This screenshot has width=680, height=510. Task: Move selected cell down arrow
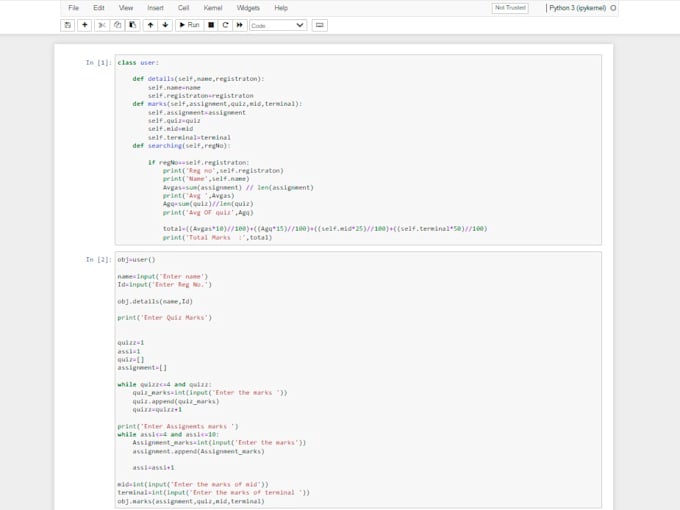(x=165, y=25)
